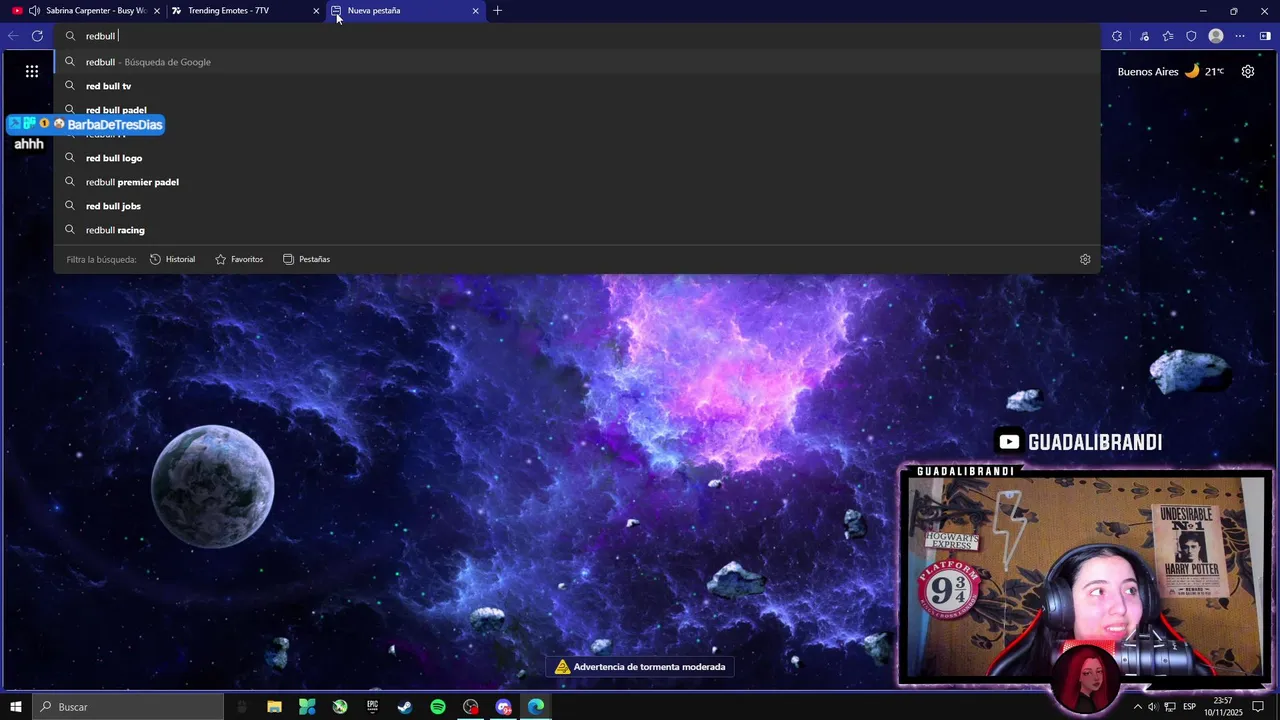Open the network status tray icon
1280x720 pixels.
pos(1170,707)
